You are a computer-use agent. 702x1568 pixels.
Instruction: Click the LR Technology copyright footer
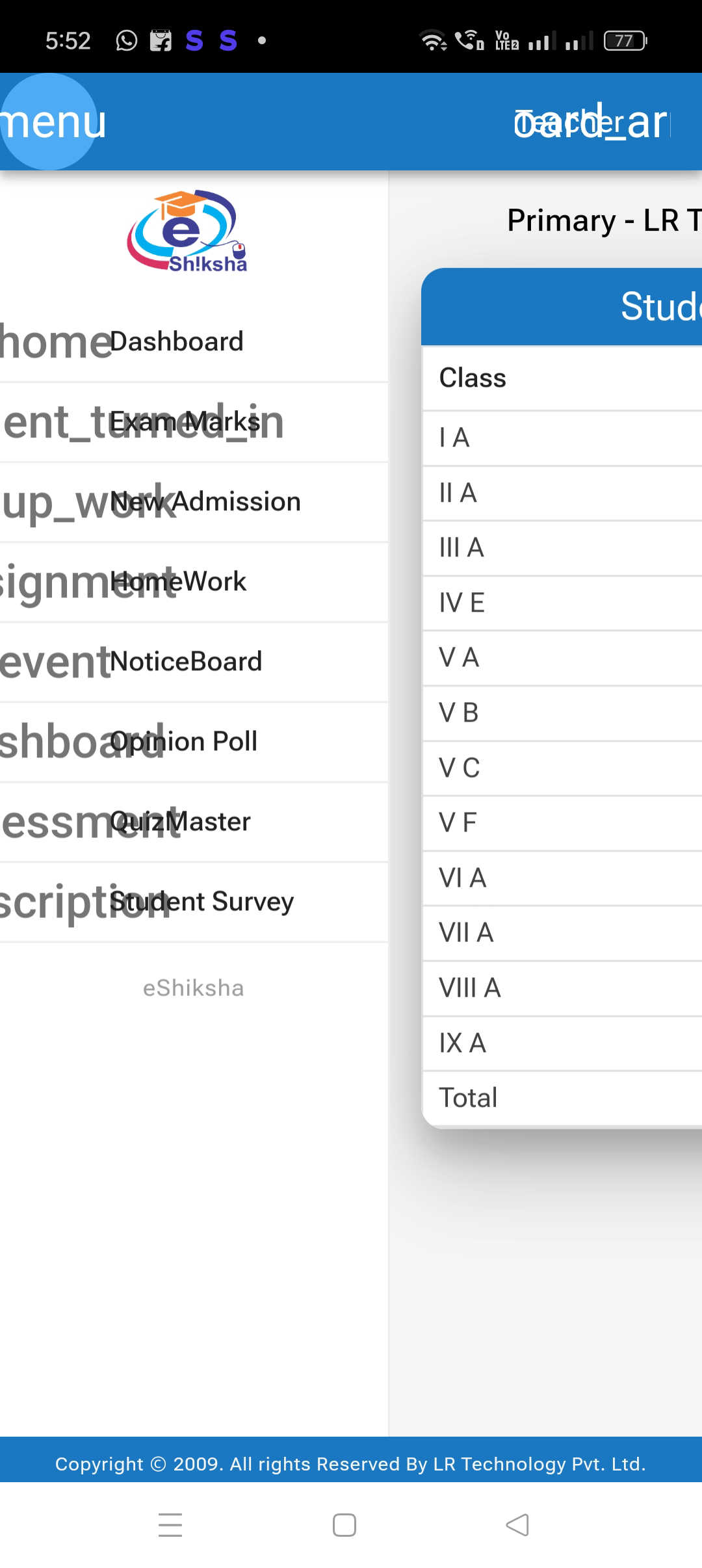point(351,1464)
